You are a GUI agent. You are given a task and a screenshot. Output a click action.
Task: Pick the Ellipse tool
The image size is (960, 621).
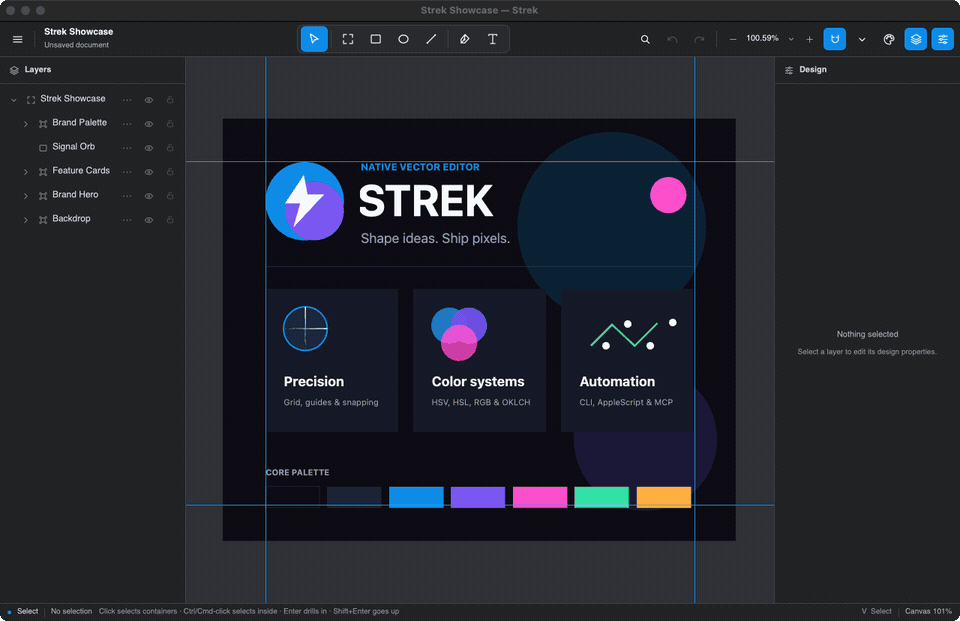coord(403,39)
